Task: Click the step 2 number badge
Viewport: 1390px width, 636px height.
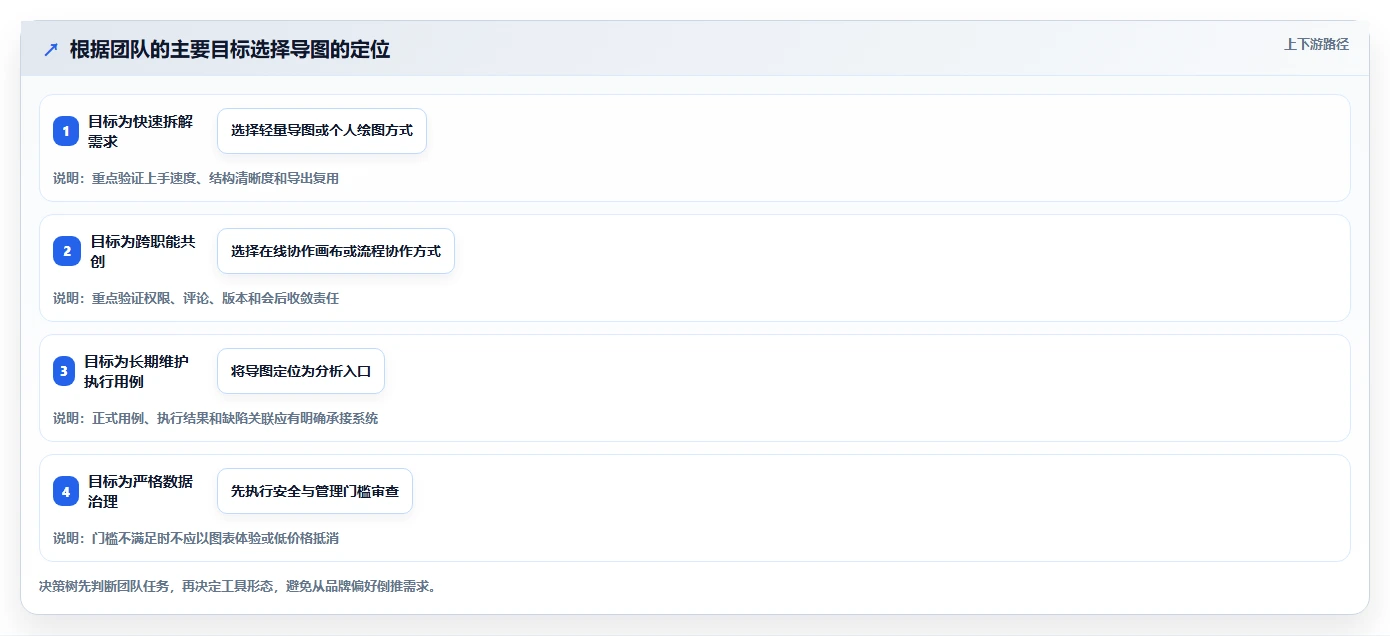Action: point(66,251)
